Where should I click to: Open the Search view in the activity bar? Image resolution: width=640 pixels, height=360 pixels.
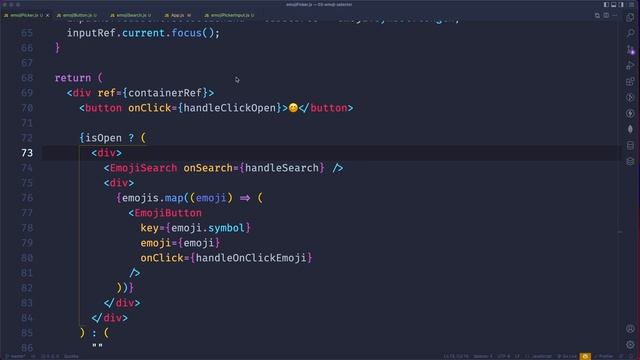(x=630, y=33)
